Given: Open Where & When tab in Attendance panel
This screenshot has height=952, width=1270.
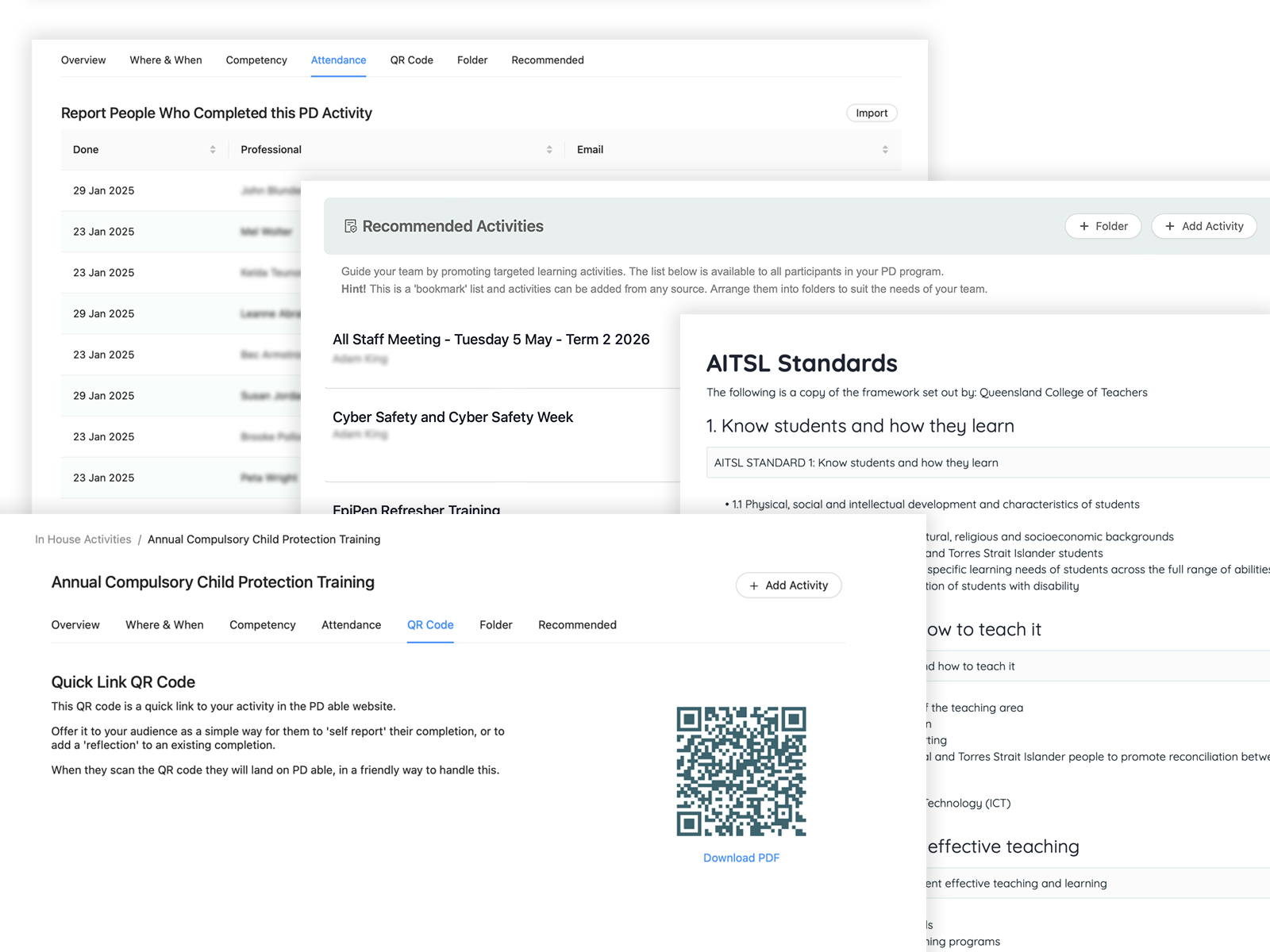Looking at the screenshot, I should click(166, 60).
